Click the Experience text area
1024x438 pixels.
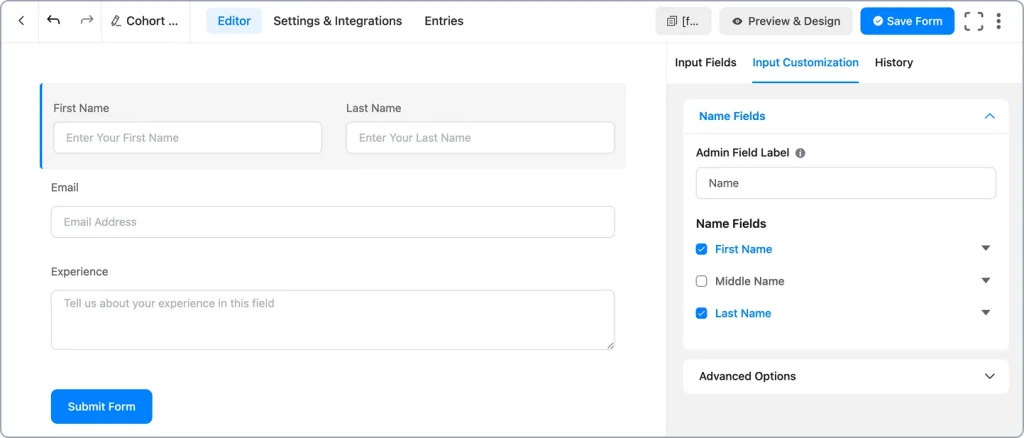tap(332, 320)
